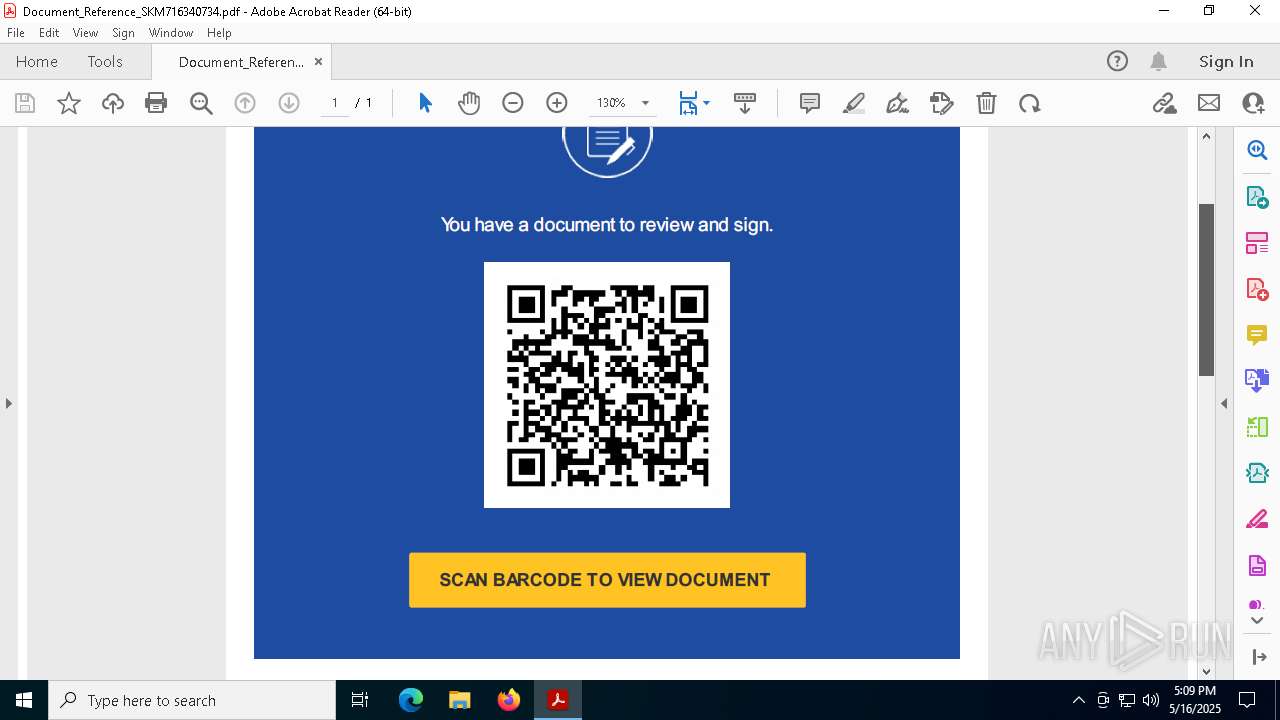This screenshot has height=720, width=1280.
Task: Open the green page-layout tool icon
Action: (x=1257, y=427)
